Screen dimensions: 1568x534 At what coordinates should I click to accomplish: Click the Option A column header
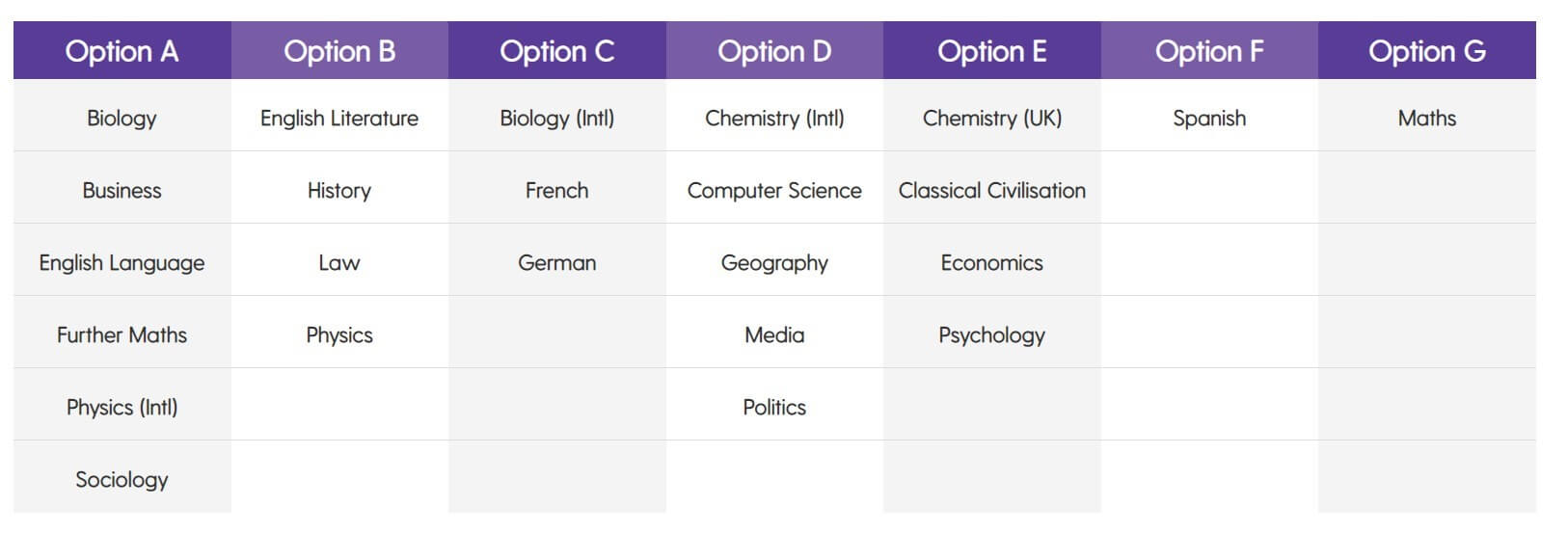click(x=122, y=51)
